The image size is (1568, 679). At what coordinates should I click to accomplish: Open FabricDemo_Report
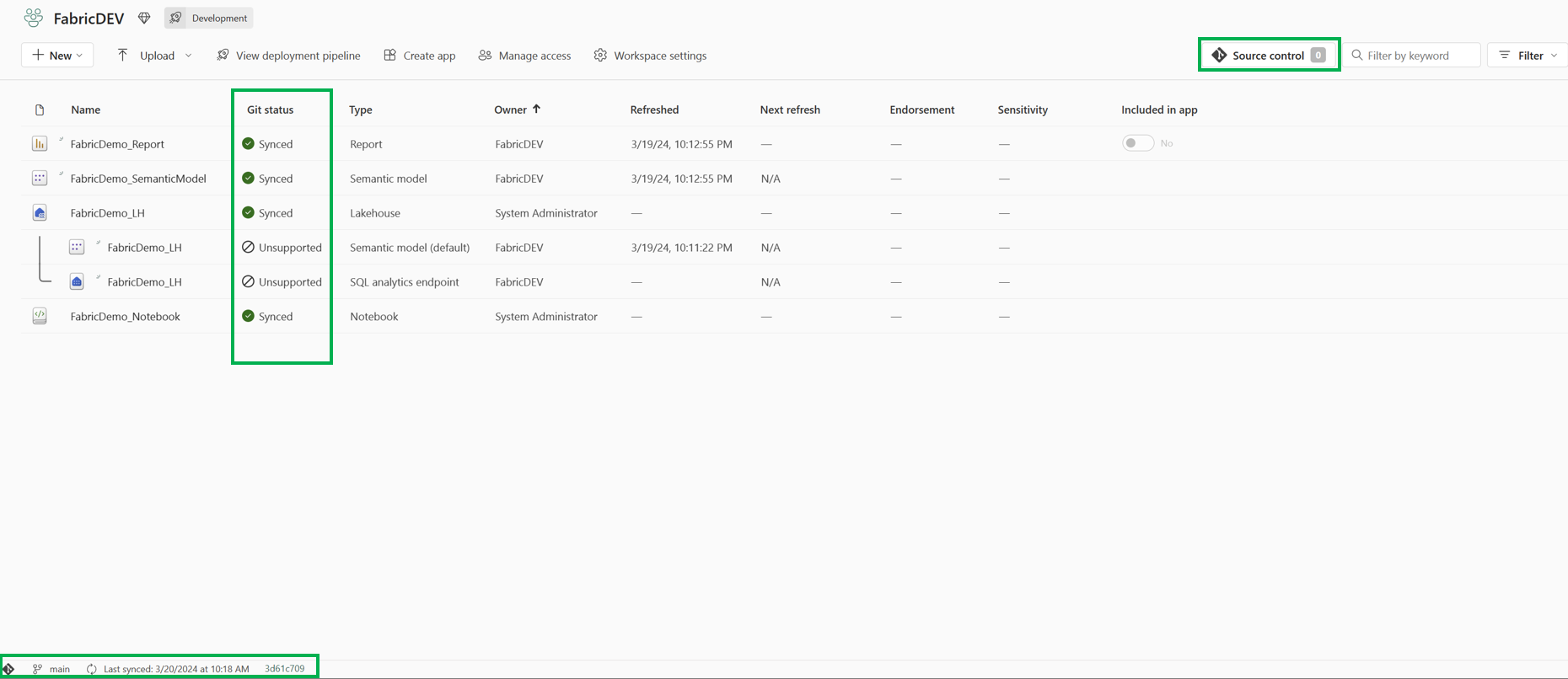[117, 144]
